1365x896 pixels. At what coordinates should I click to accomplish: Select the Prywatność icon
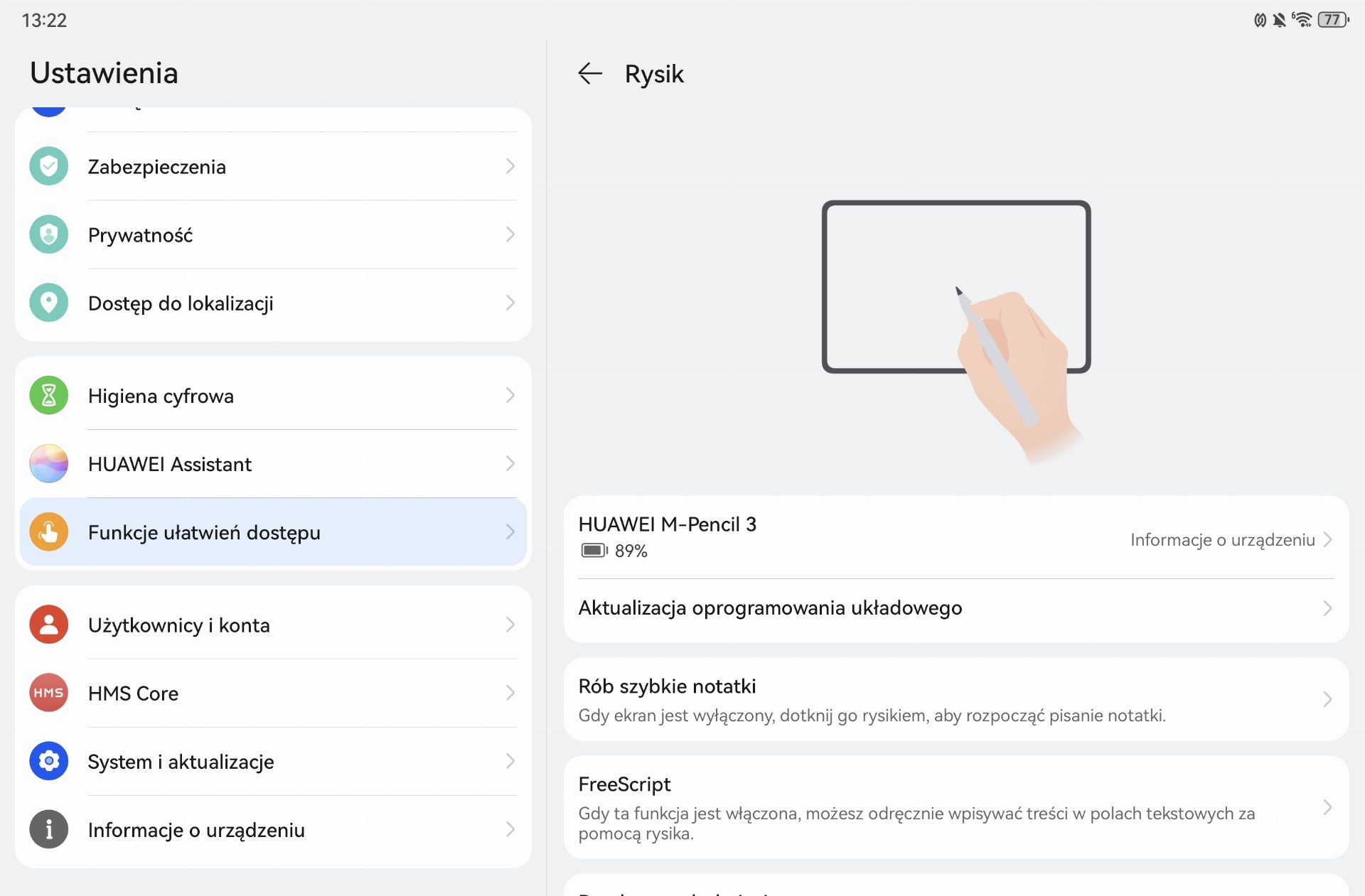pos(49,234)
